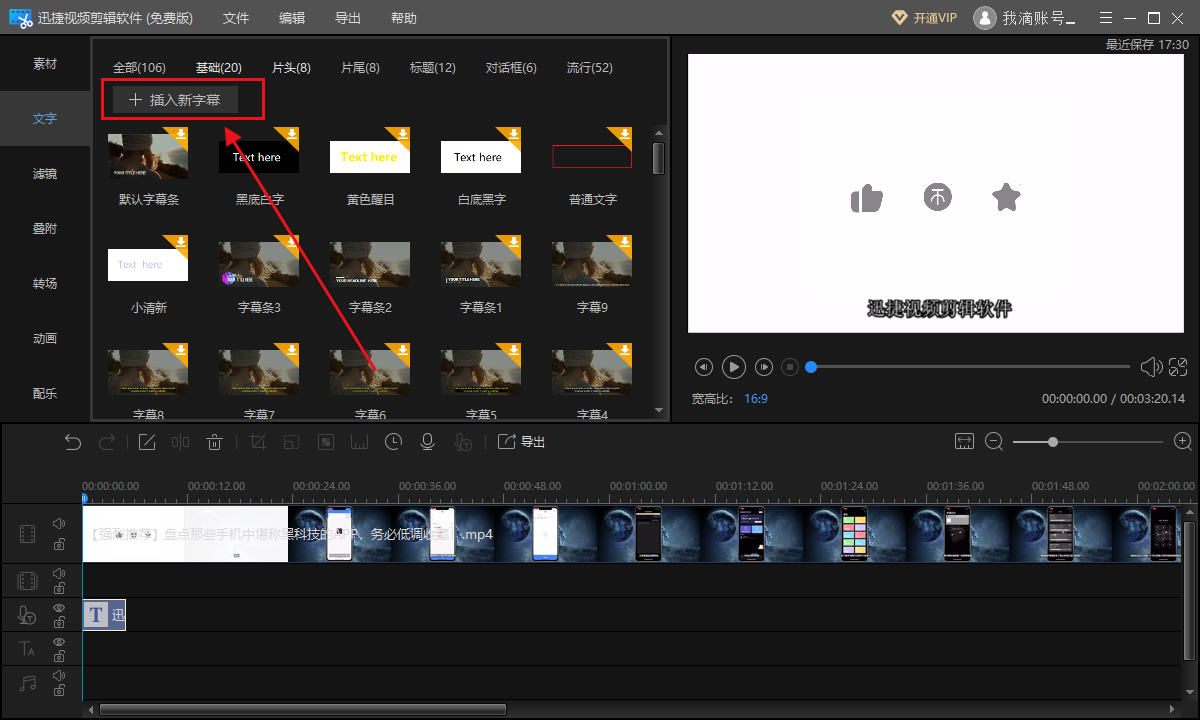Select the crop tool in timeline toolbar

(257, 442)
